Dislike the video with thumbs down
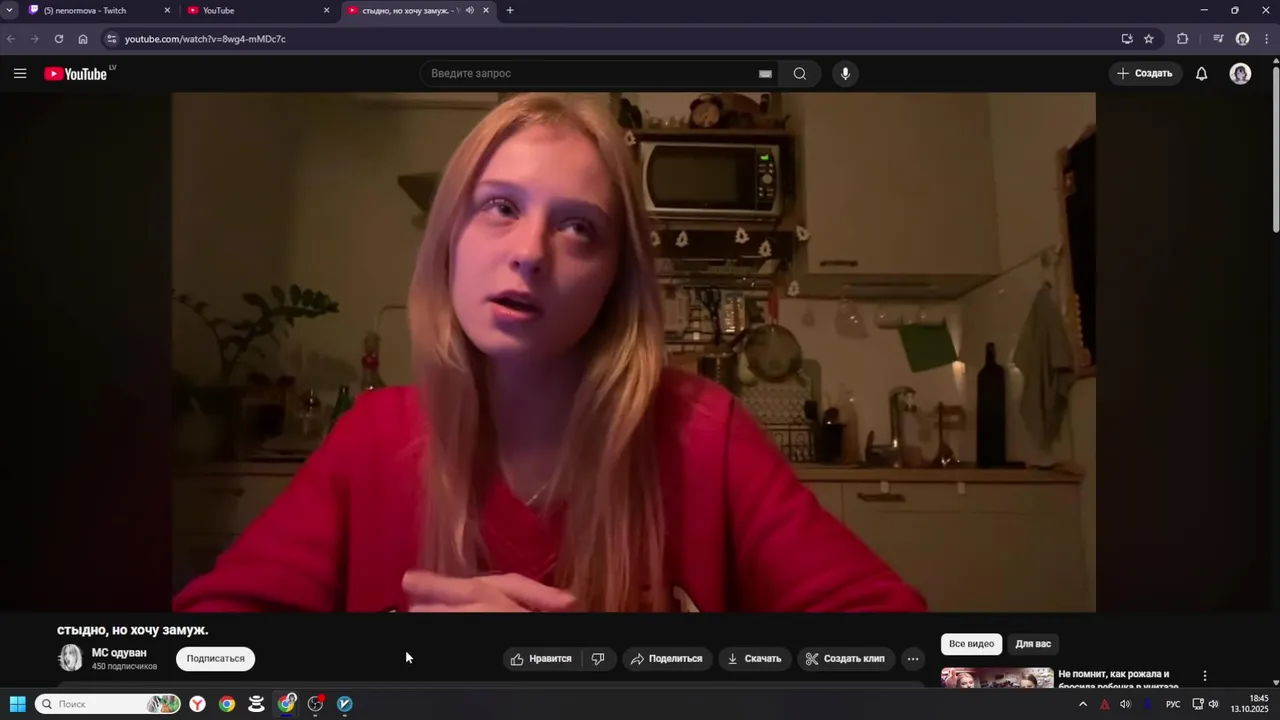1280x720 pixels. click(598, 659)
